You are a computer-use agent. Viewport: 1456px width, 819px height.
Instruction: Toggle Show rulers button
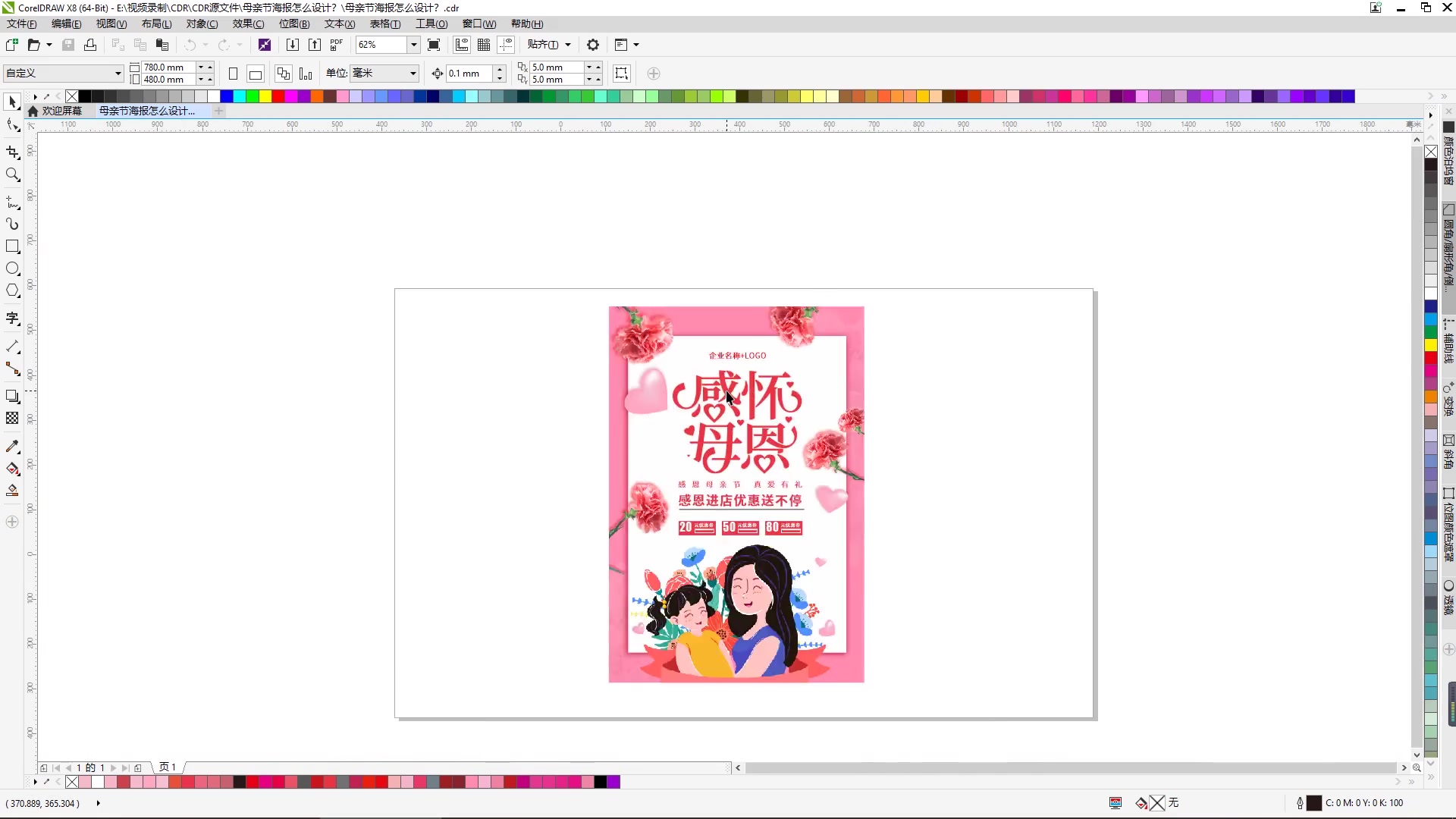462,45
